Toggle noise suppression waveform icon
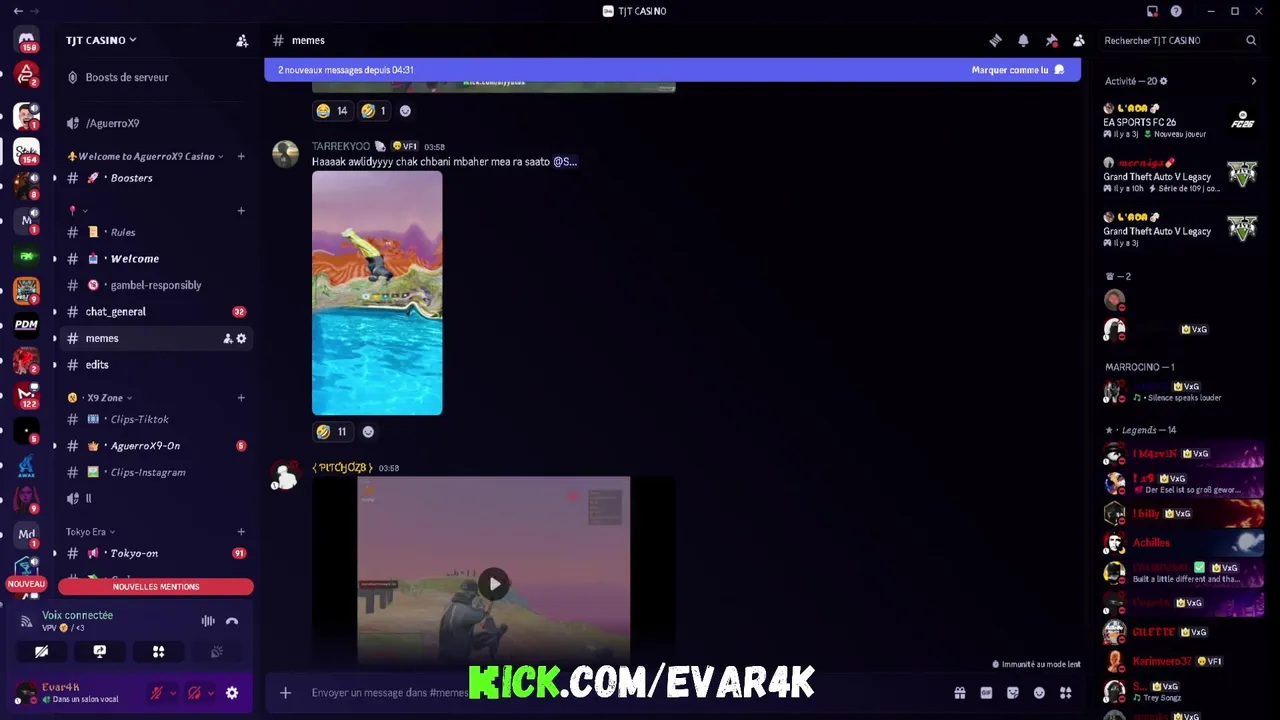1280x720 pixels. pos(208,621)
